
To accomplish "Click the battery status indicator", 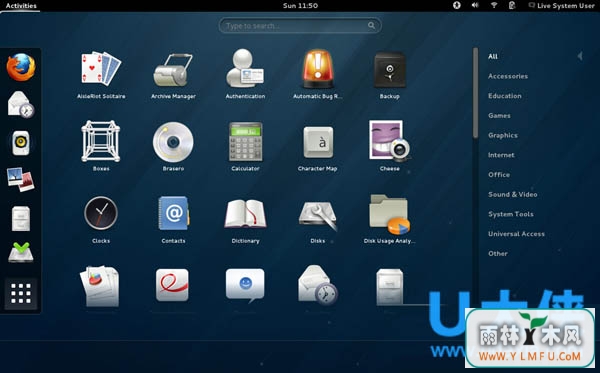I will tap(512, 5).
